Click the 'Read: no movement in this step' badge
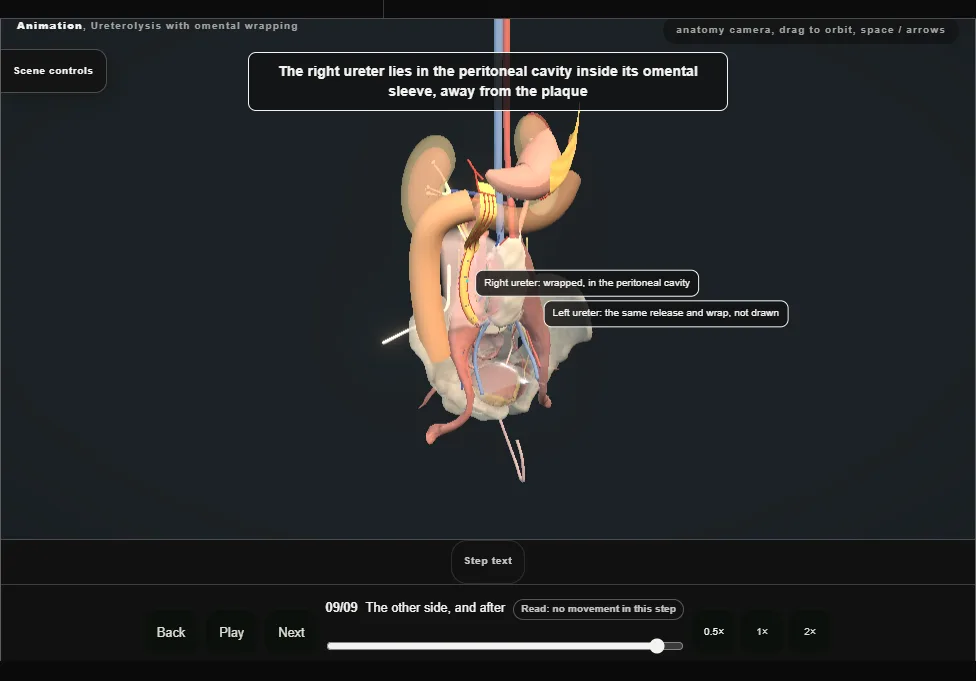 [598, 609]
